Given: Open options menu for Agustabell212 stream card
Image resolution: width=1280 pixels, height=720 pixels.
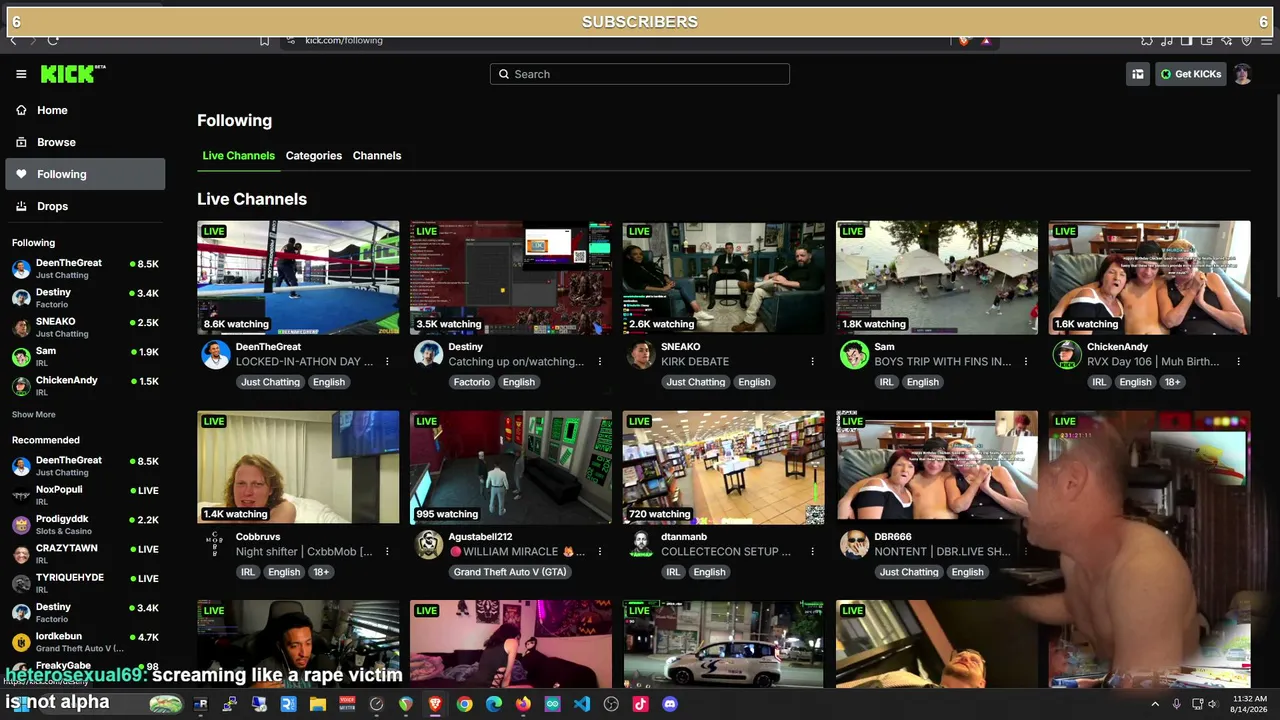Looking at the screenshot, I should (600, 551).
